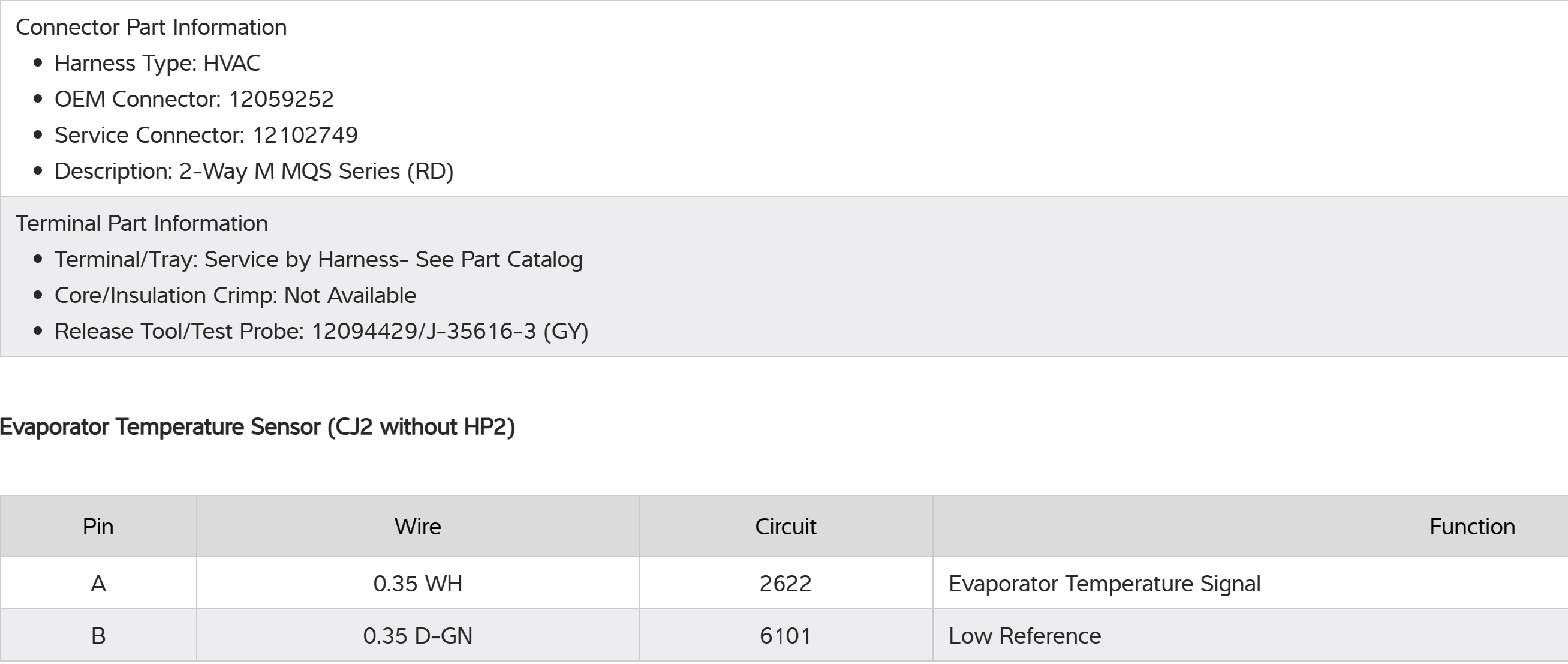Viewport: 1568px width, 664px height.
Task: Click circuit number 2622
Action: click(x=785, y=584)
